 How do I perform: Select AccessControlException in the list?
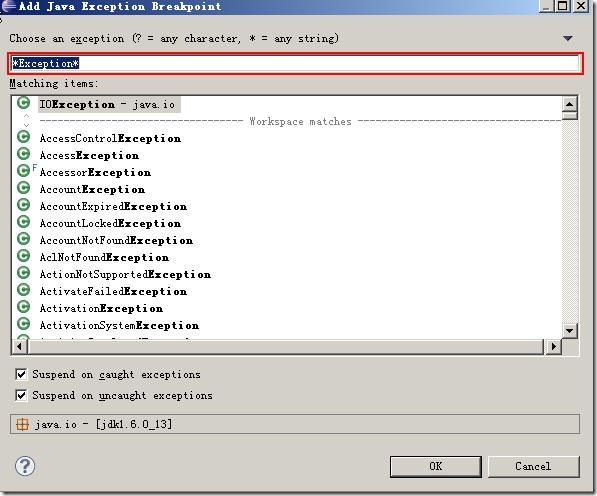(110, 138)
